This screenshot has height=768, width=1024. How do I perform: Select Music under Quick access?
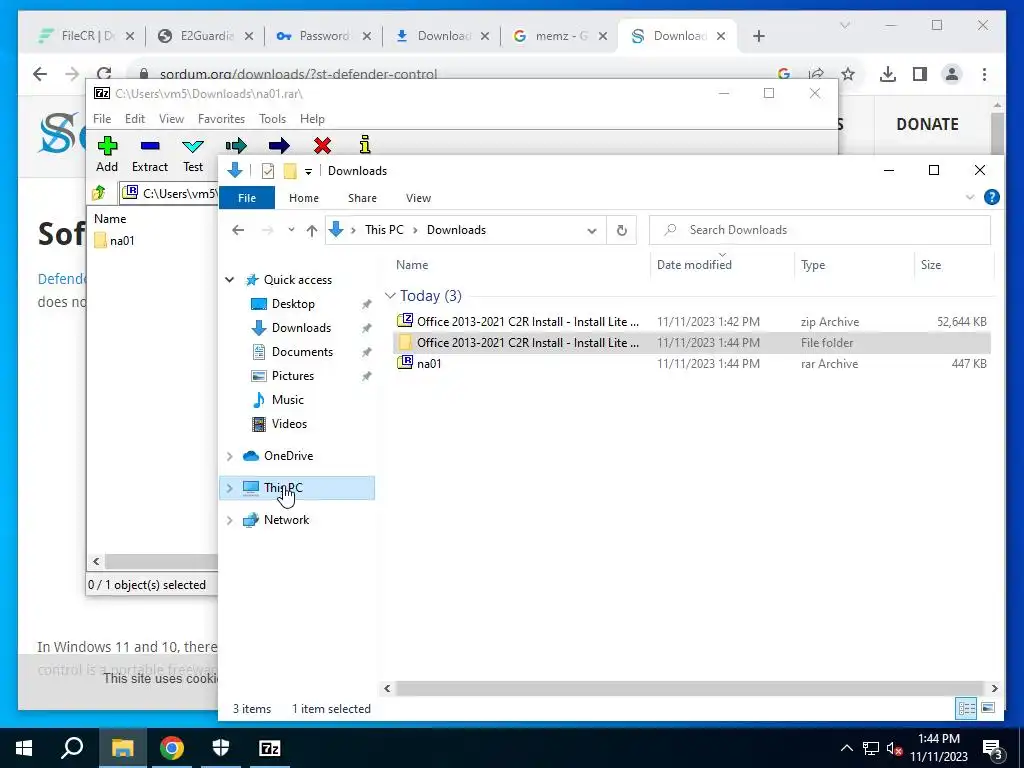coord(287,400)
